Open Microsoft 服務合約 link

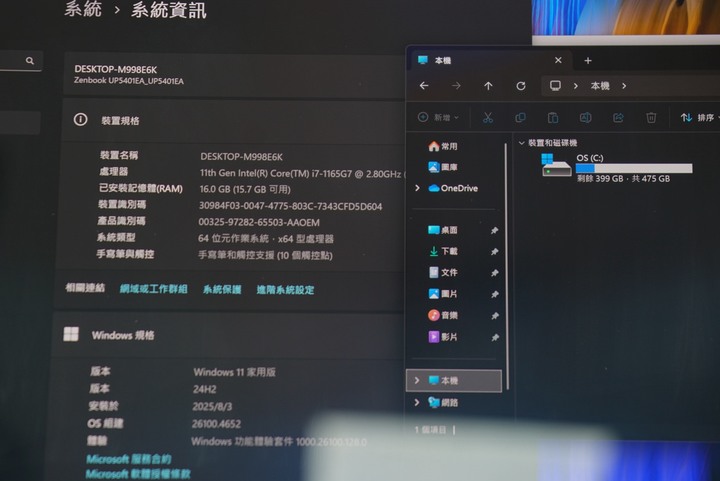[x=129, y=459]
